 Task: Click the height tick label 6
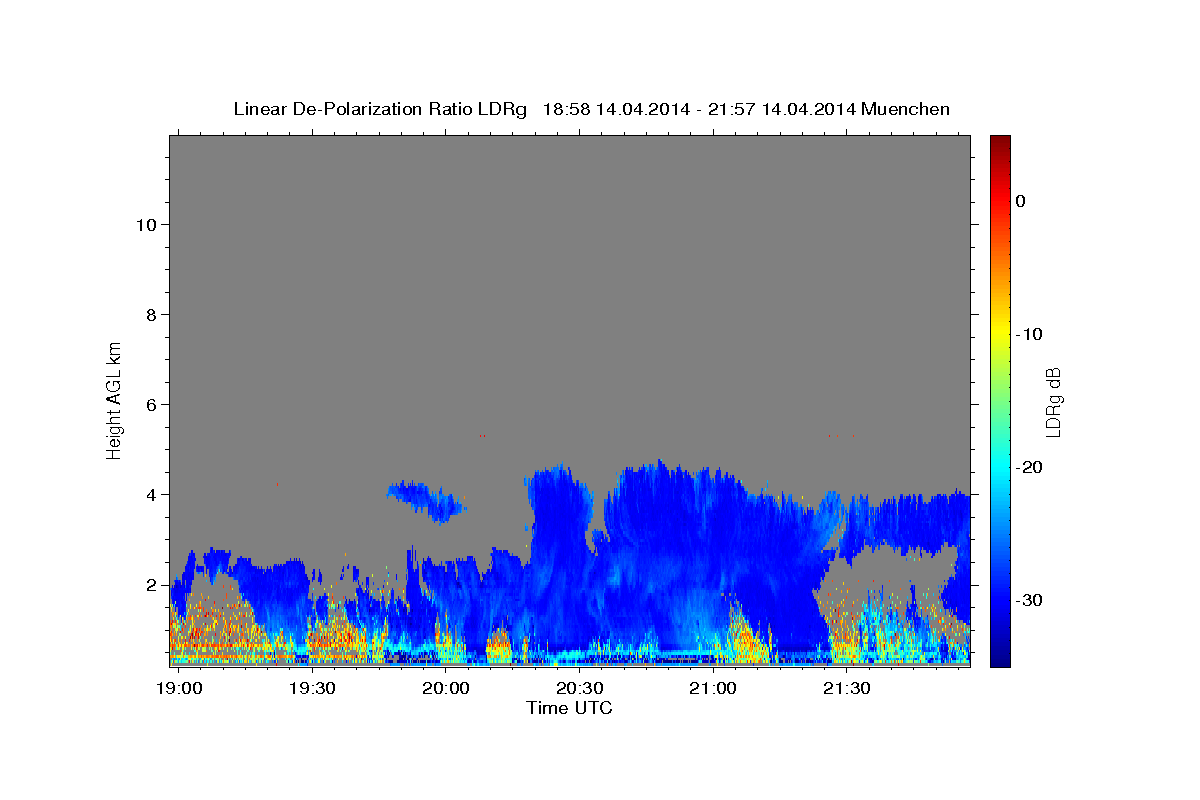pyautogui.click(x=152, y=405)
